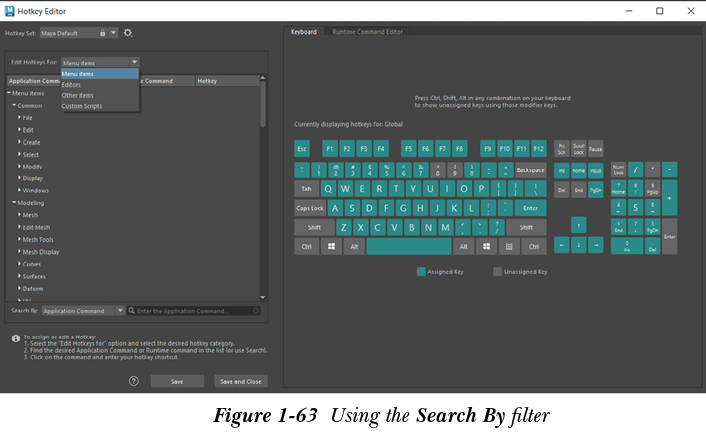
Task: Click the Caps Lock key
Action: (310, 208)
